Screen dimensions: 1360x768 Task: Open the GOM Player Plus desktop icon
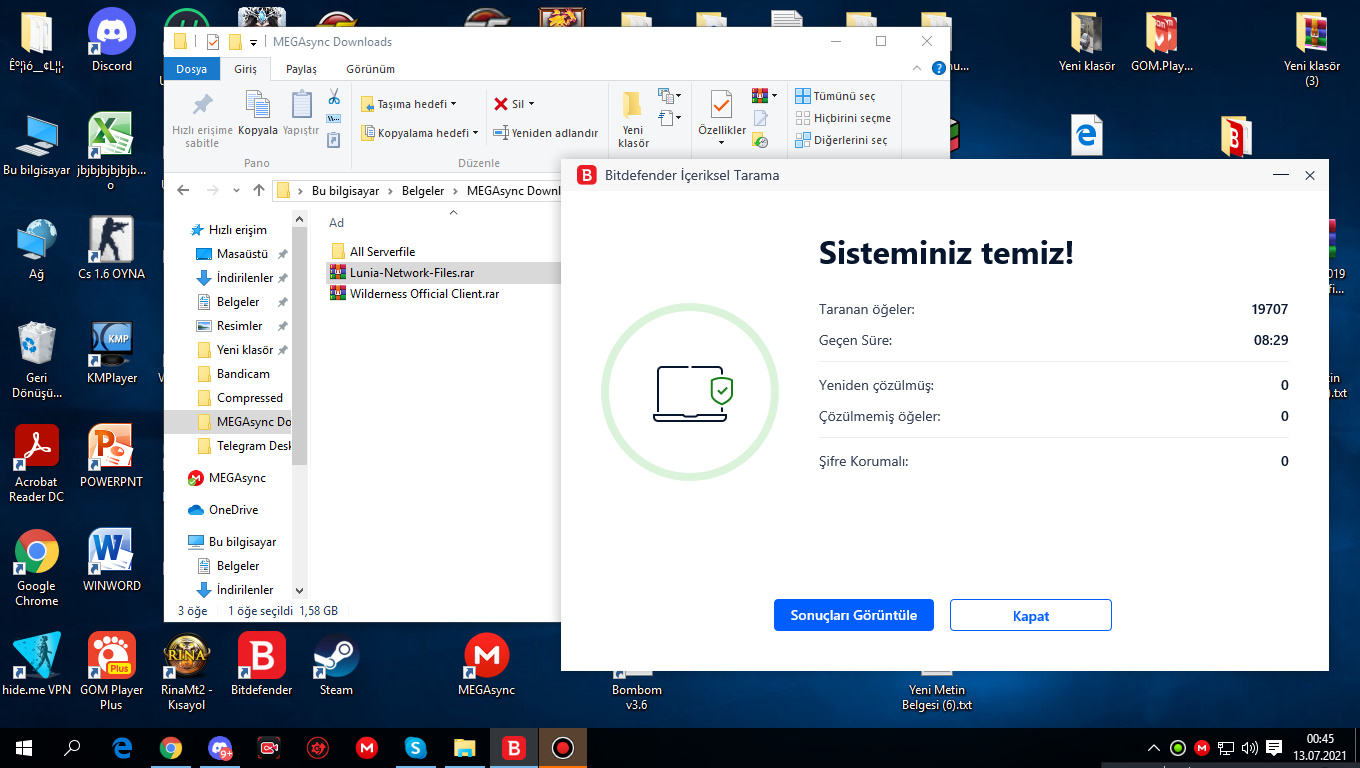click(112, 672)
